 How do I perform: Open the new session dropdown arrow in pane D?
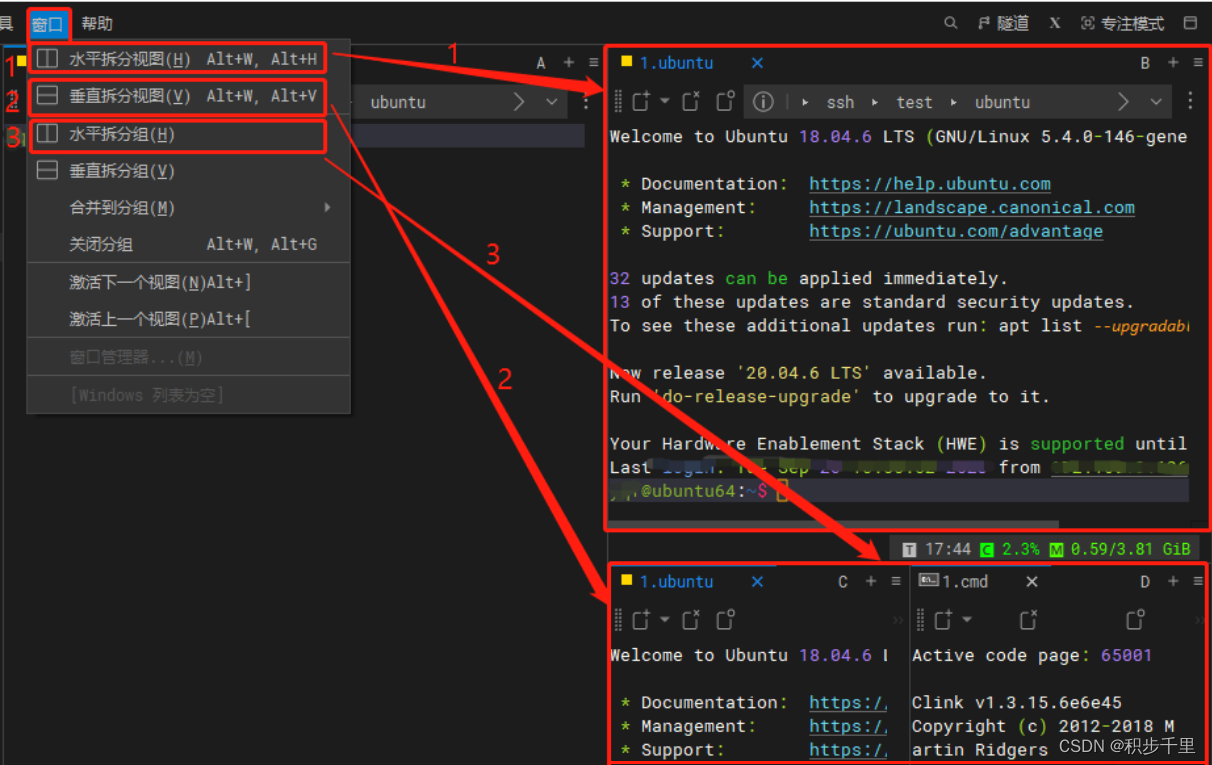coord(967,621)
